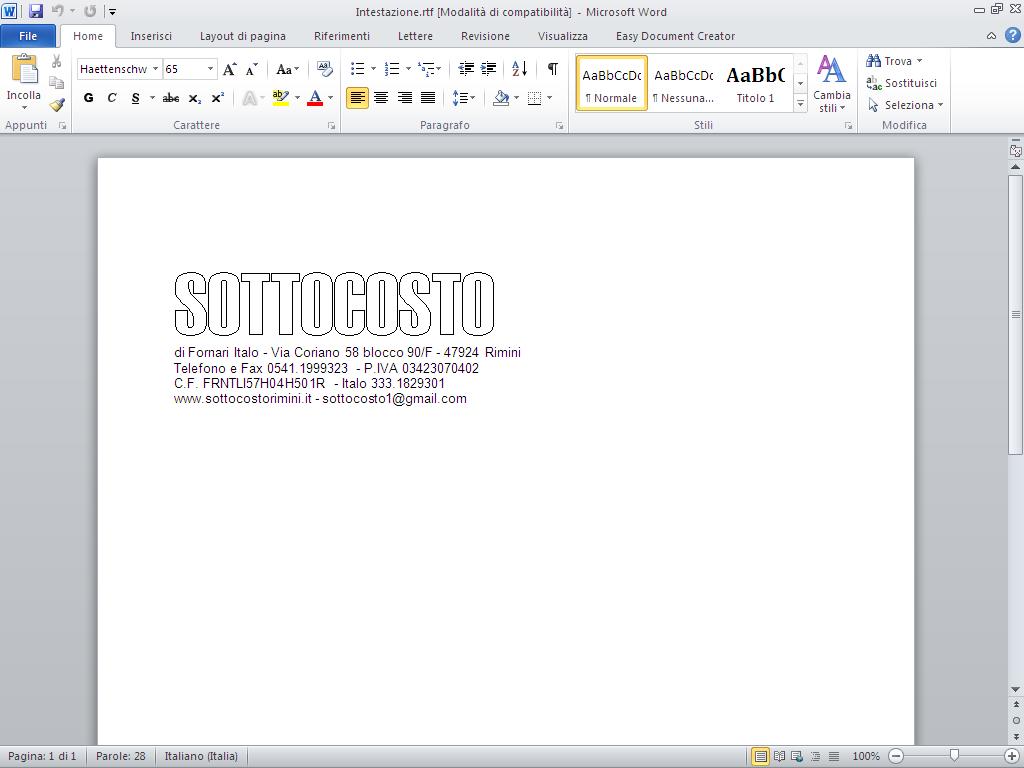Click the Format Painter brush icon
Image resolution: width=1024 pixels, height=768 pixels.
(x=57, y=105)
